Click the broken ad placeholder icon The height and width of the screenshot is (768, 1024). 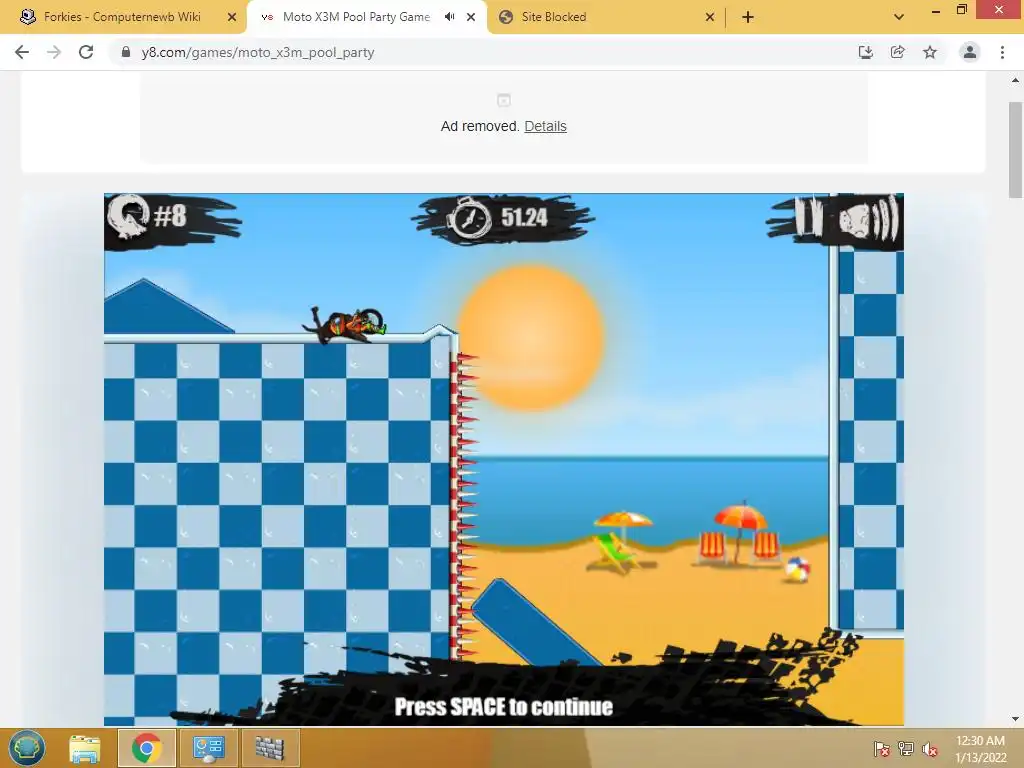[x=504, y=100]
